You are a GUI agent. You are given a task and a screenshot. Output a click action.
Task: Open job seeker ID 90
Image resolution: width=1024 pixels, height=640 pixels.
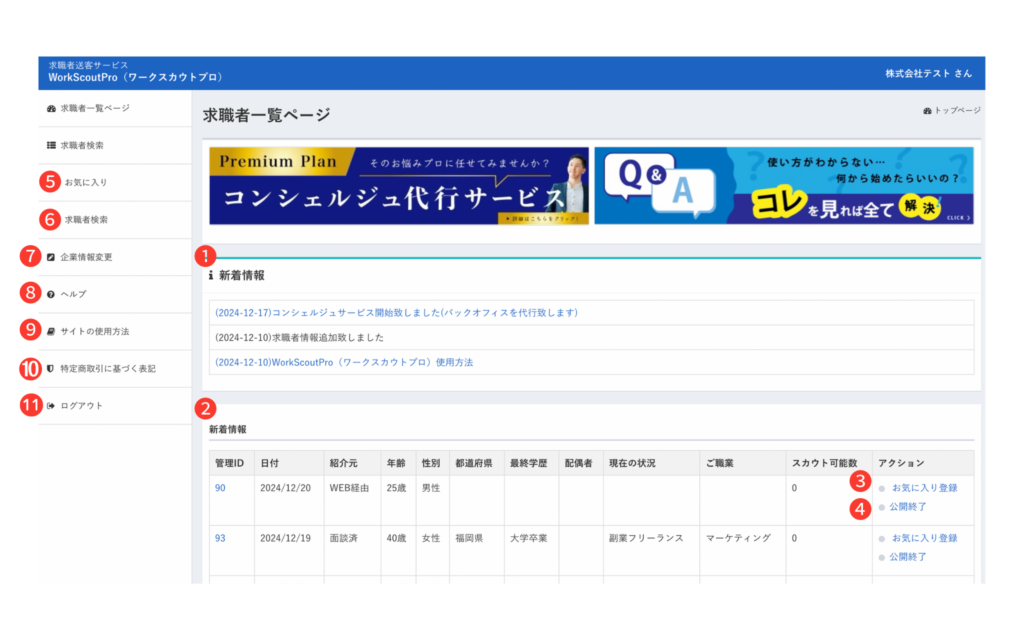tap(220, 488)
